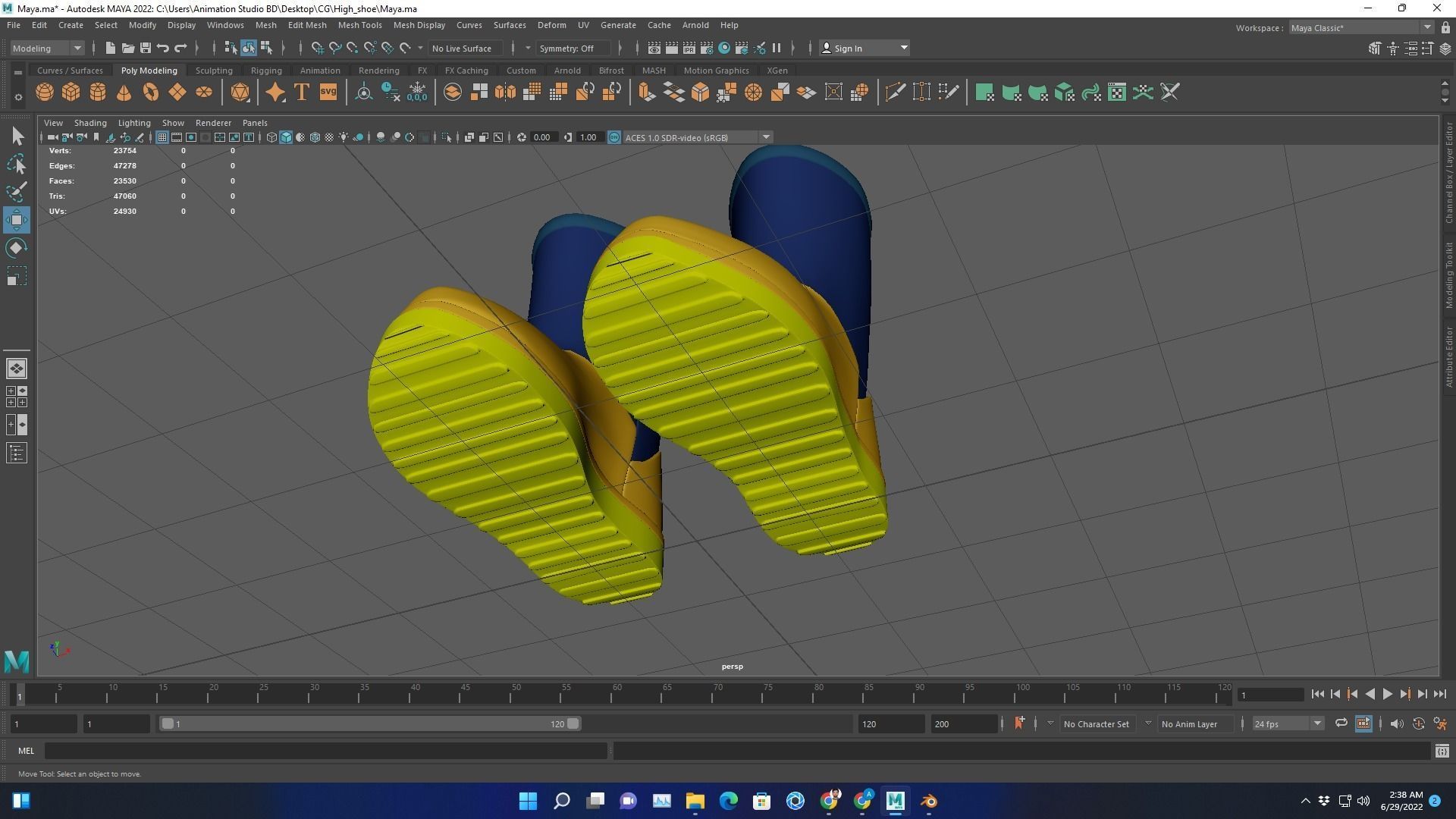Toggle cached playback button
1456x819 pixels.
point(1363,723)
